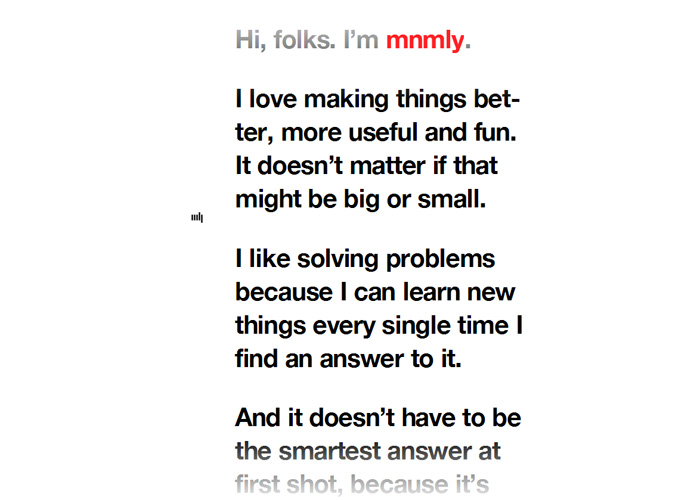
Task: Click the word "problems" in second paragraph
Action: pyautogui.click(x=441, y=260)
